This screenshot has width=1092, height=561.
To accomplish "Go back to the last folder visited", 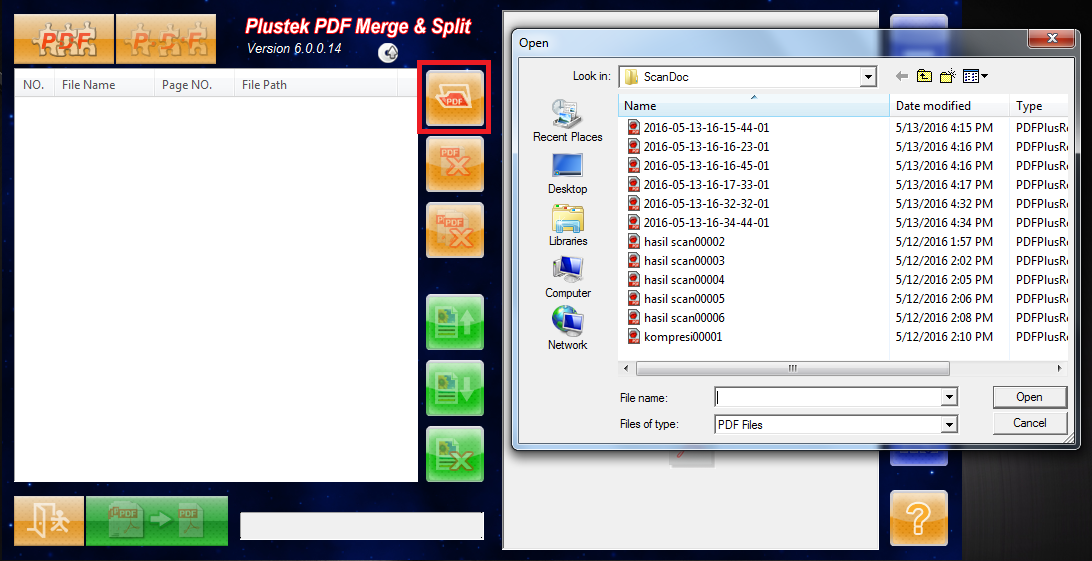I will tap(902, 76).
